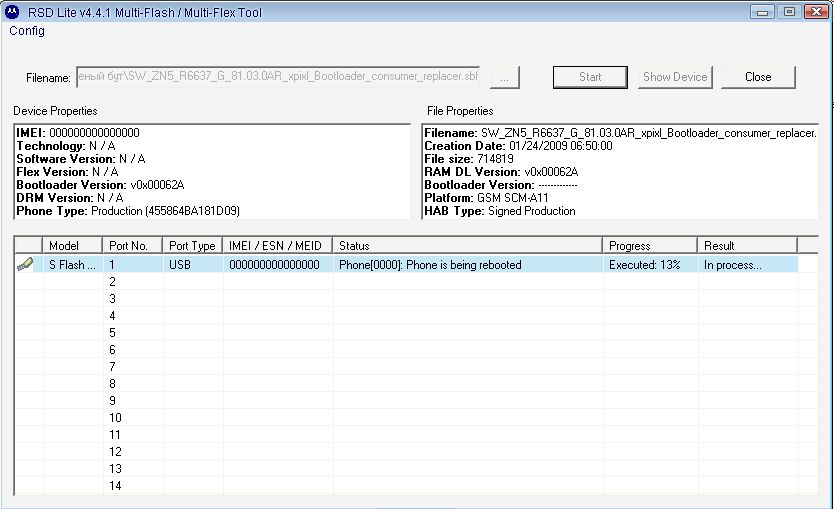The height and width of the screenshot is (509, 834).
Task: Click the Port No. column header
Action: point(132,245)
